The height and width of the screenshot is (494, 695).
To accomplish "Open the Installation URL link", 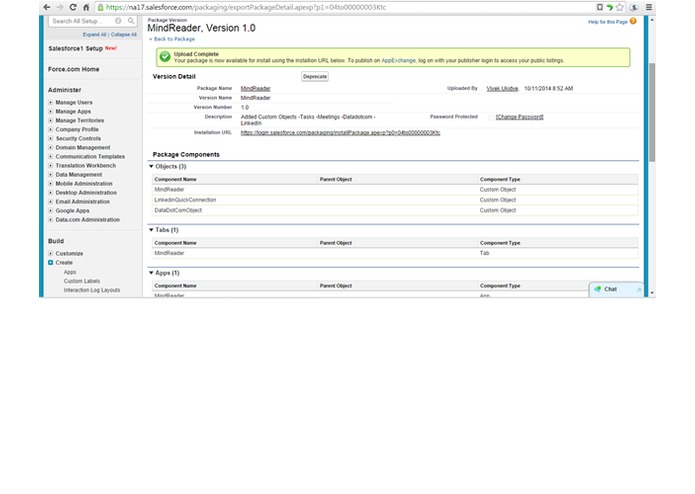I will [340, 133].
